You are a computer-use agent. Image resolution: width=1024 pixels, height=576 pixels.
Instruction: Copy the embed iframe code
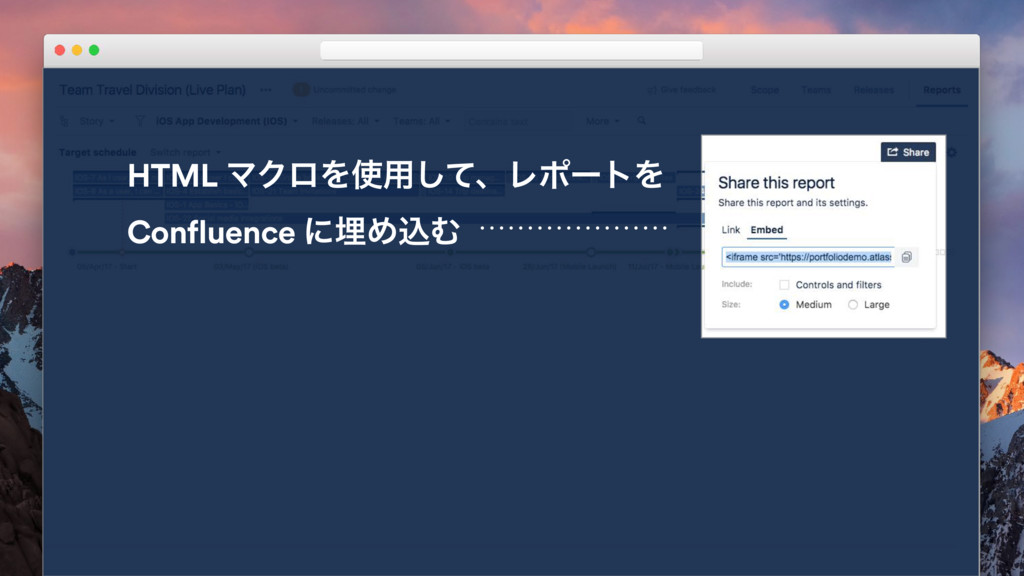pyautogui.click(x=906, y=257)
